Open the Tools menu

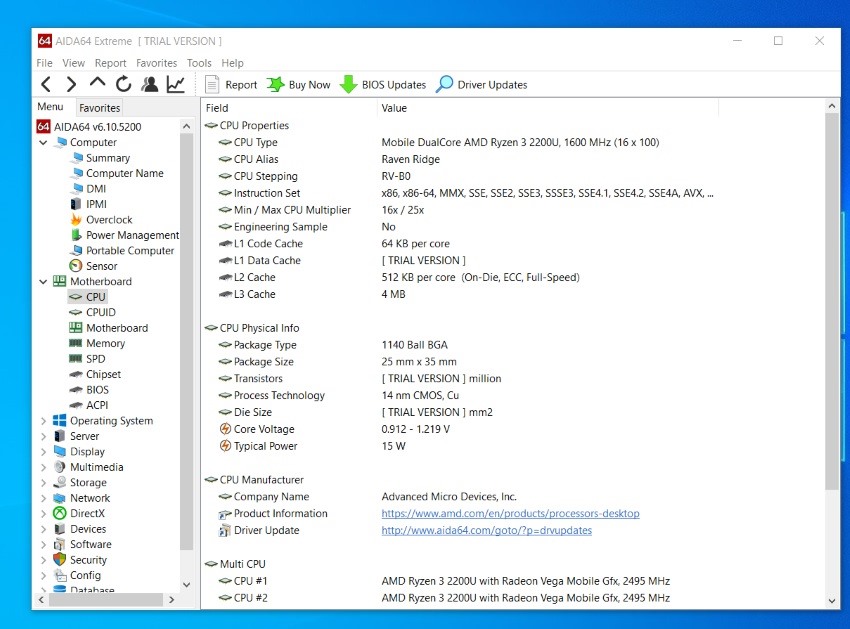click(199, 63)
